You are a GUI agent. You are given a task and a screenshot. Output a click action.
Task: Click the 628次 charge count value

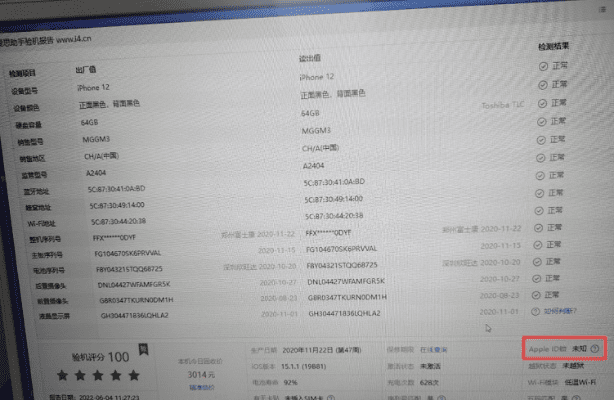[x=429, y=383]
